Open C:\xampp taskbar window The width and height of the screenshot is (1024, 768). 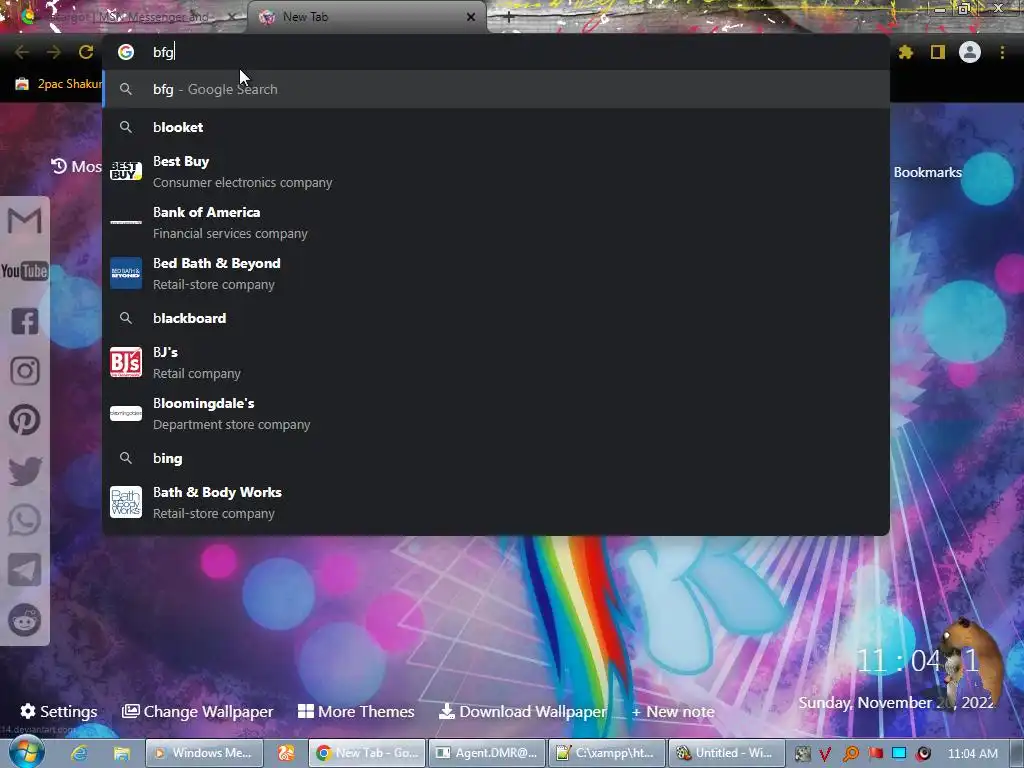tap(607, 753)
